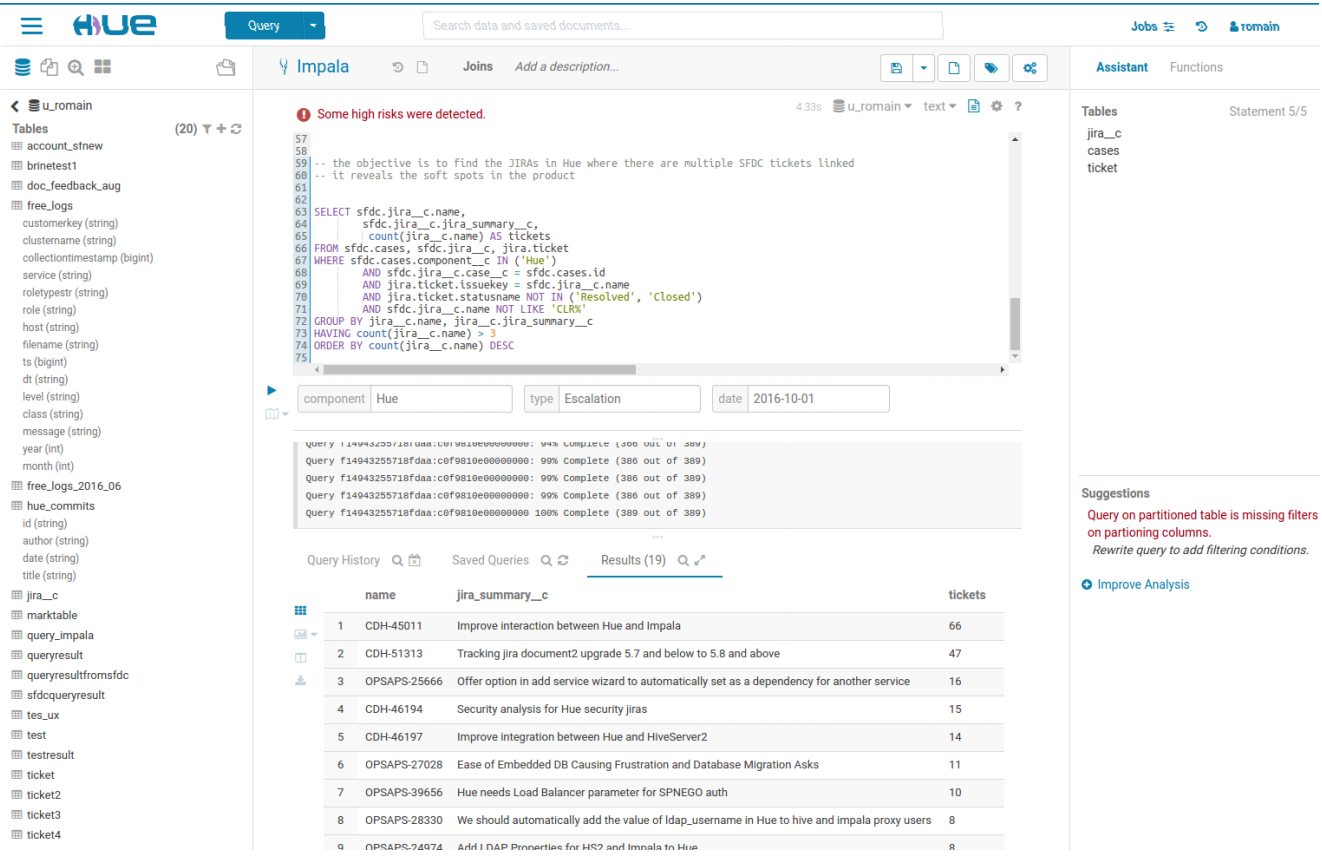
Task: Open the snippet gear settings
Action: coord(996,106)
